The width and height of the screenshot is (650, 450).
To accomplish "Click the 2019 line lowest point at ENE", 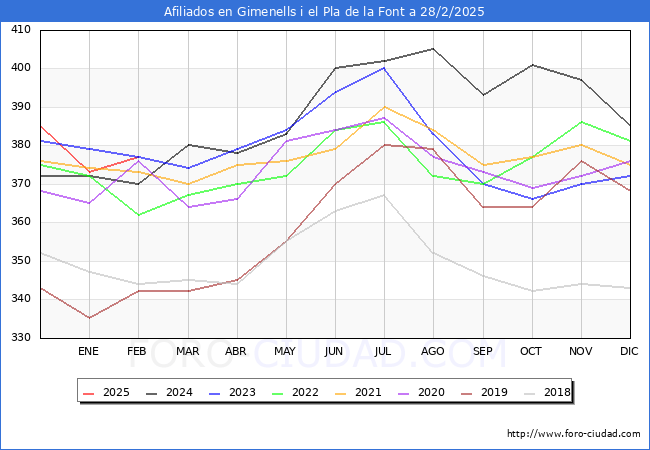I will pyautogui.click(x=89, y=318).
